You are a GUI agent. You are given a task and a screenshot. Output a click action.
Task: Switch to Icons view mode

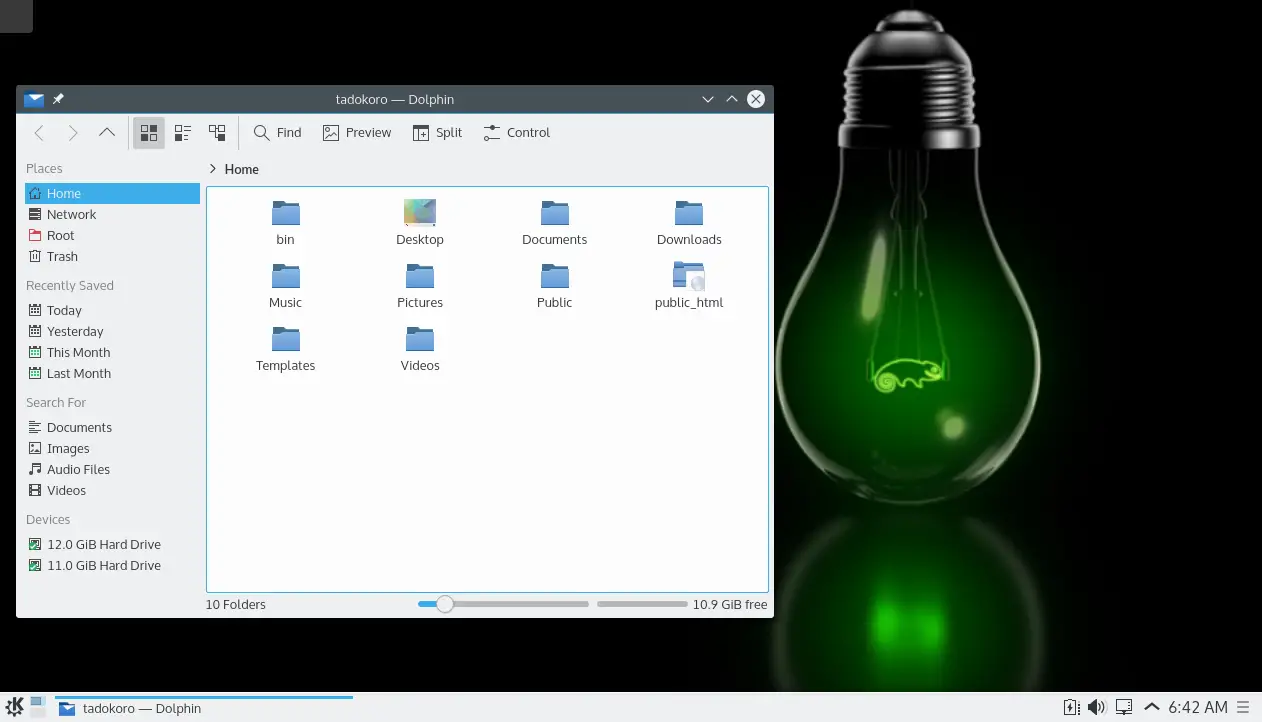tap(149, 132)
